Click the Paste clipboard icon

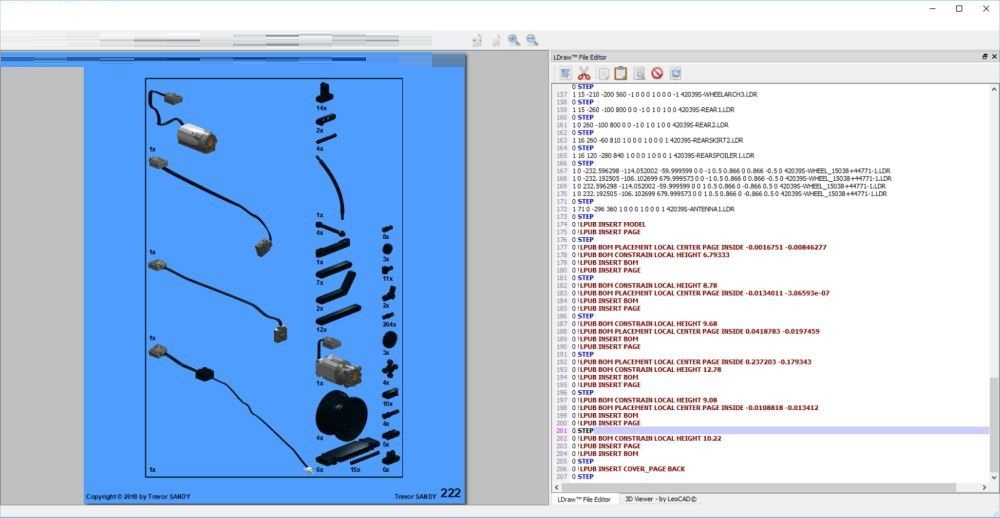[621, 73]
